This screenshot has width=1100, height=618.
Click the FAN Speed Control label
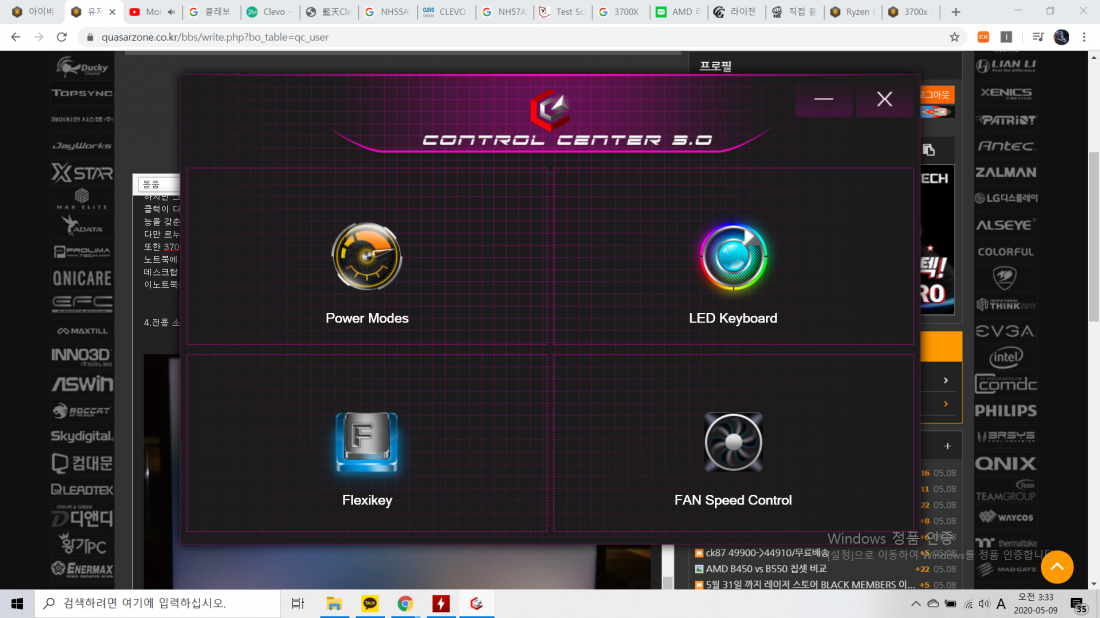[x=733, y=500]
